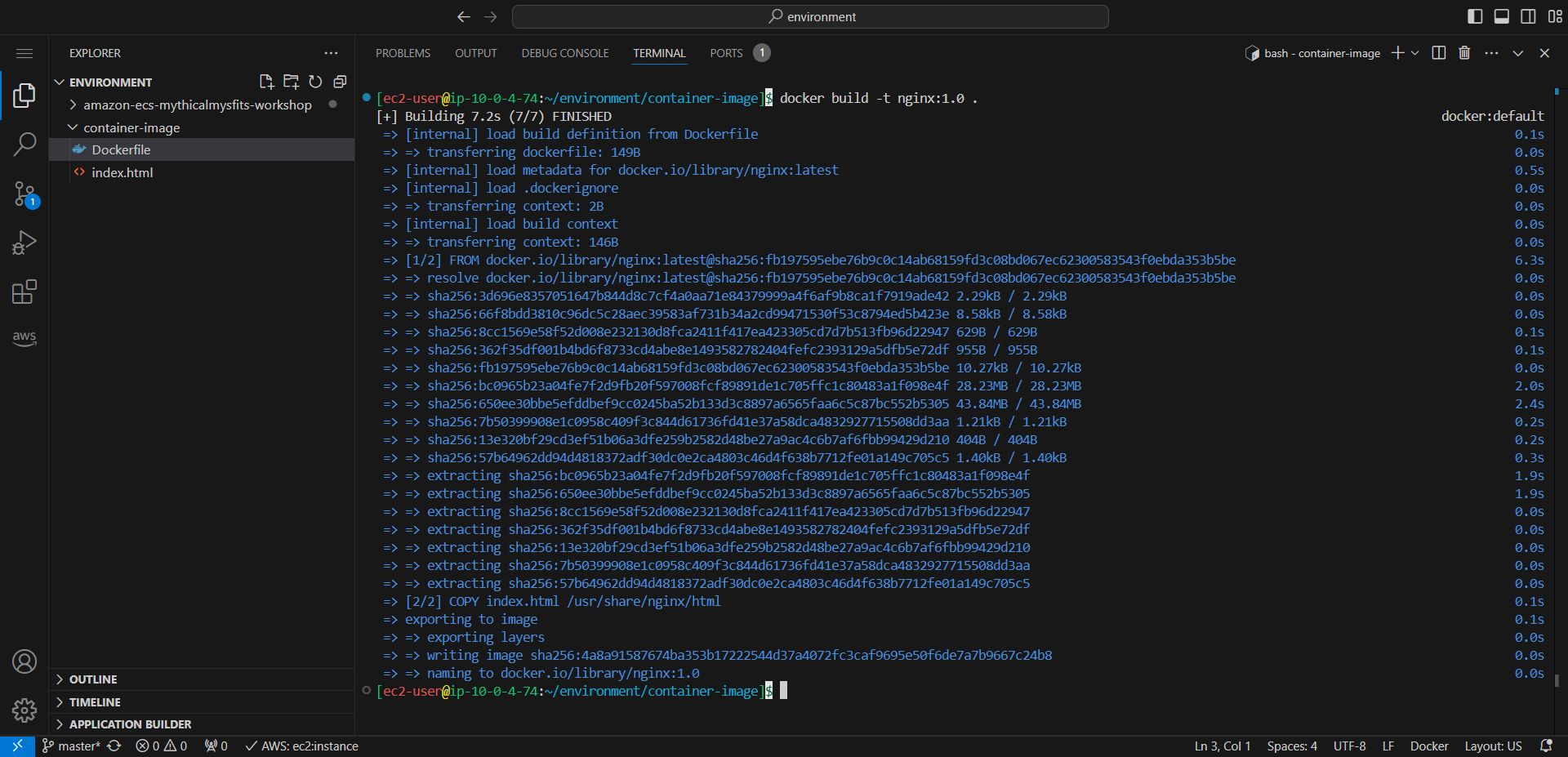The height and width of the screenshot is (757, 1568).
Task: Expand the OUTLINE section
Action: (x=202, y=679)
